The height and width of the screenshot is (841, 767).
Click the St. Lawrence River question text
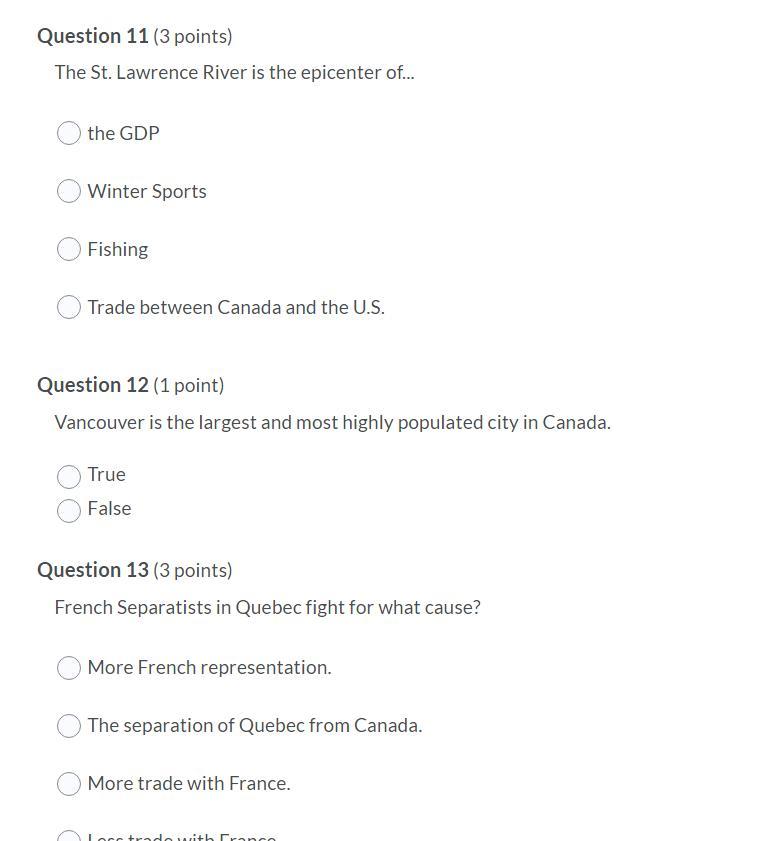(234, 72)
